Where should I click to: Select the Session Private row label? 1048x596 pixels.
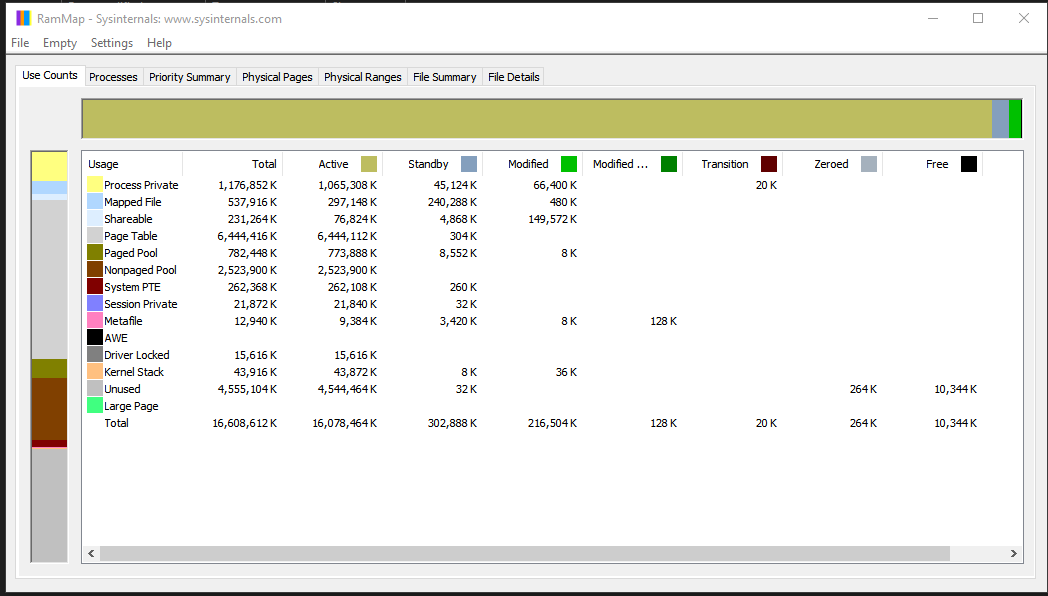(x=140, y=304)
